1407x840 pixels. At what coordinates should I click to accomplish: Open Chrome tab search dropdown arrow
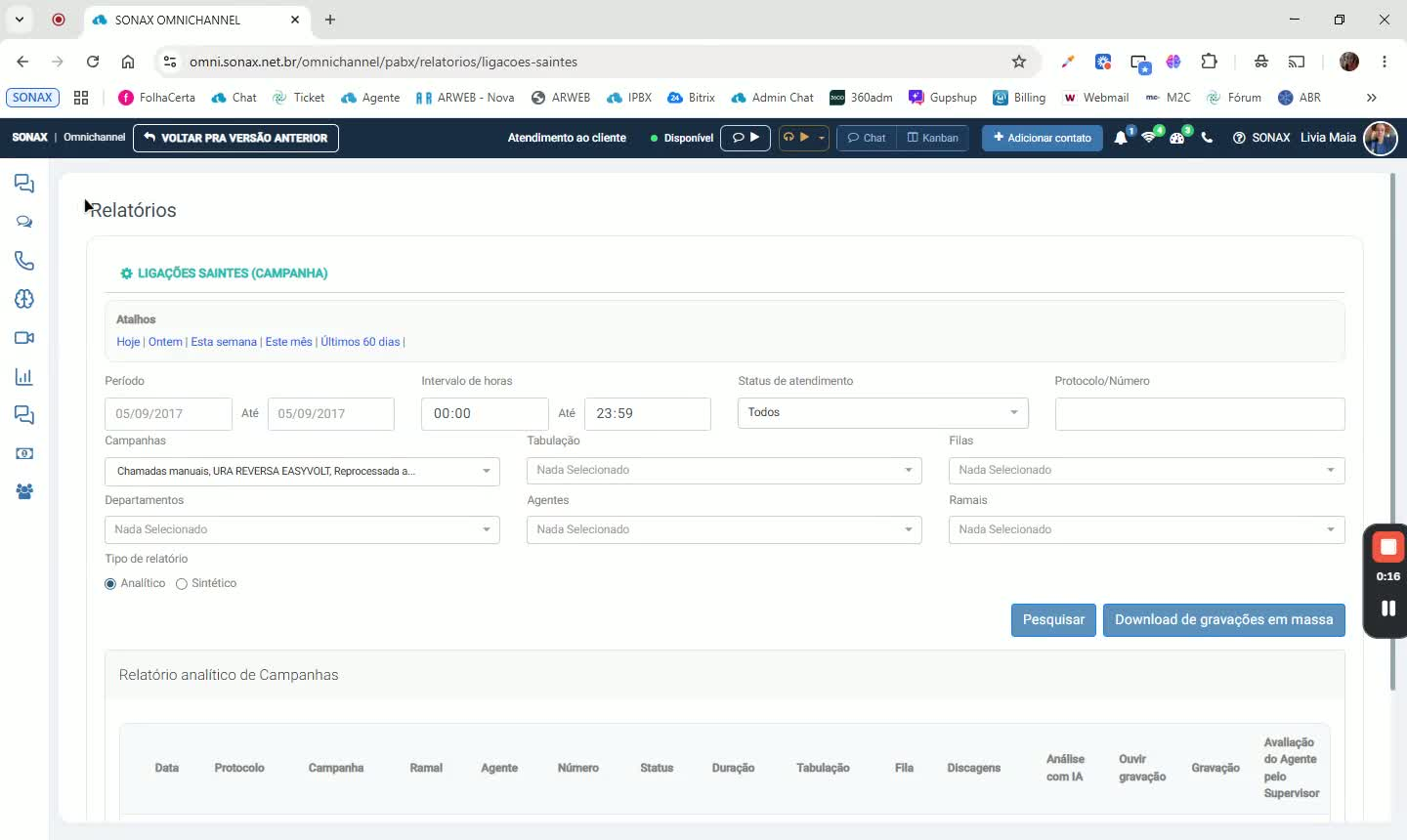[20, 20]
